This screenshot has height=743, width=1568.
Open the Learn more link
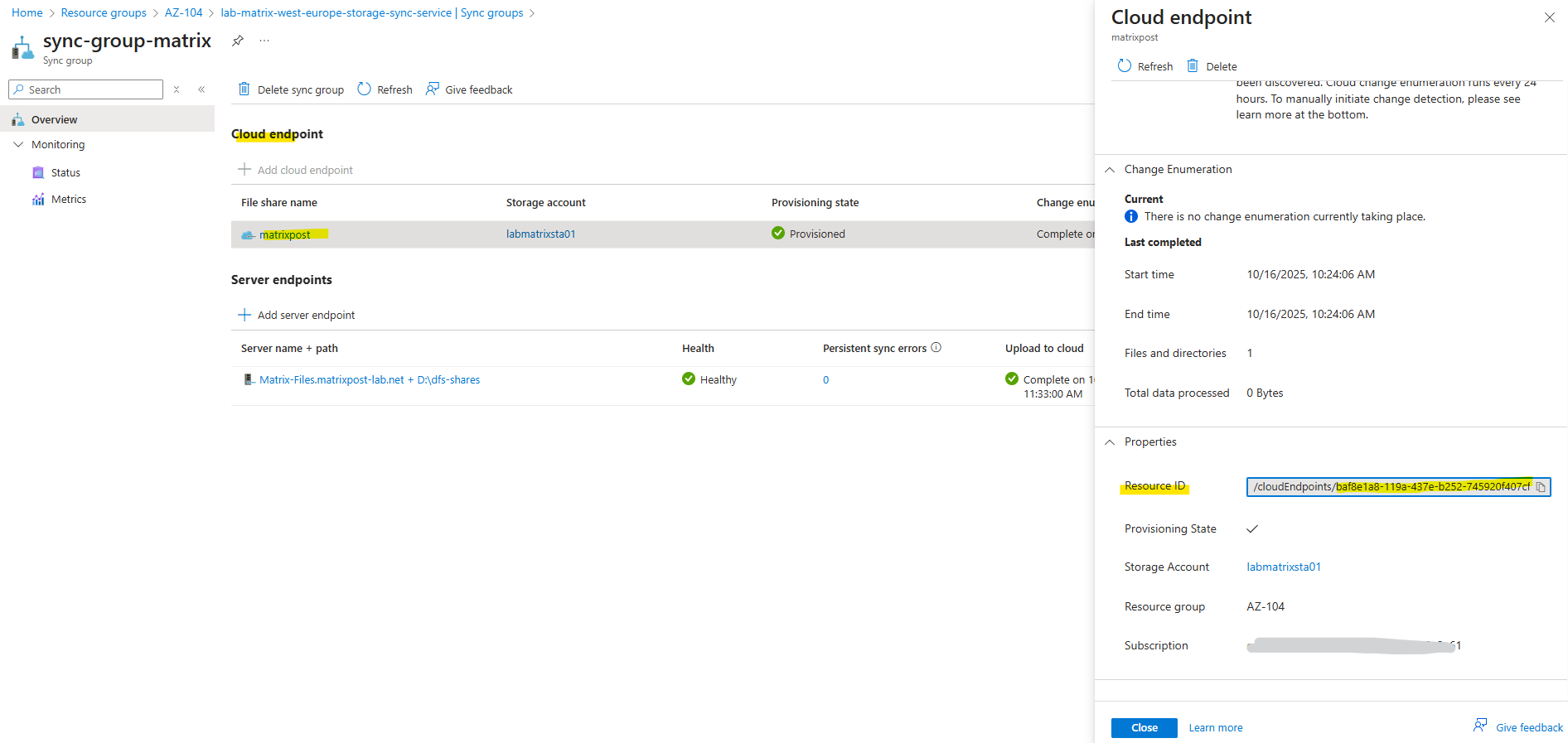1216,728
